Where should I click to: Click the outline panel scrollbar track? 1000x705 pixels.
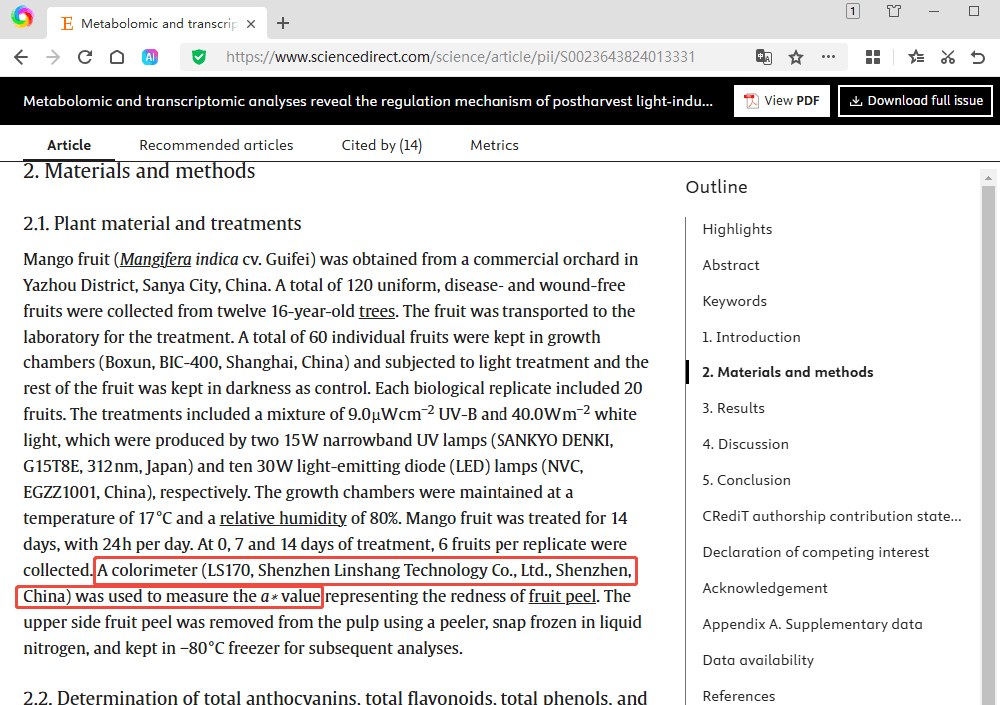[x=988, y=445]
